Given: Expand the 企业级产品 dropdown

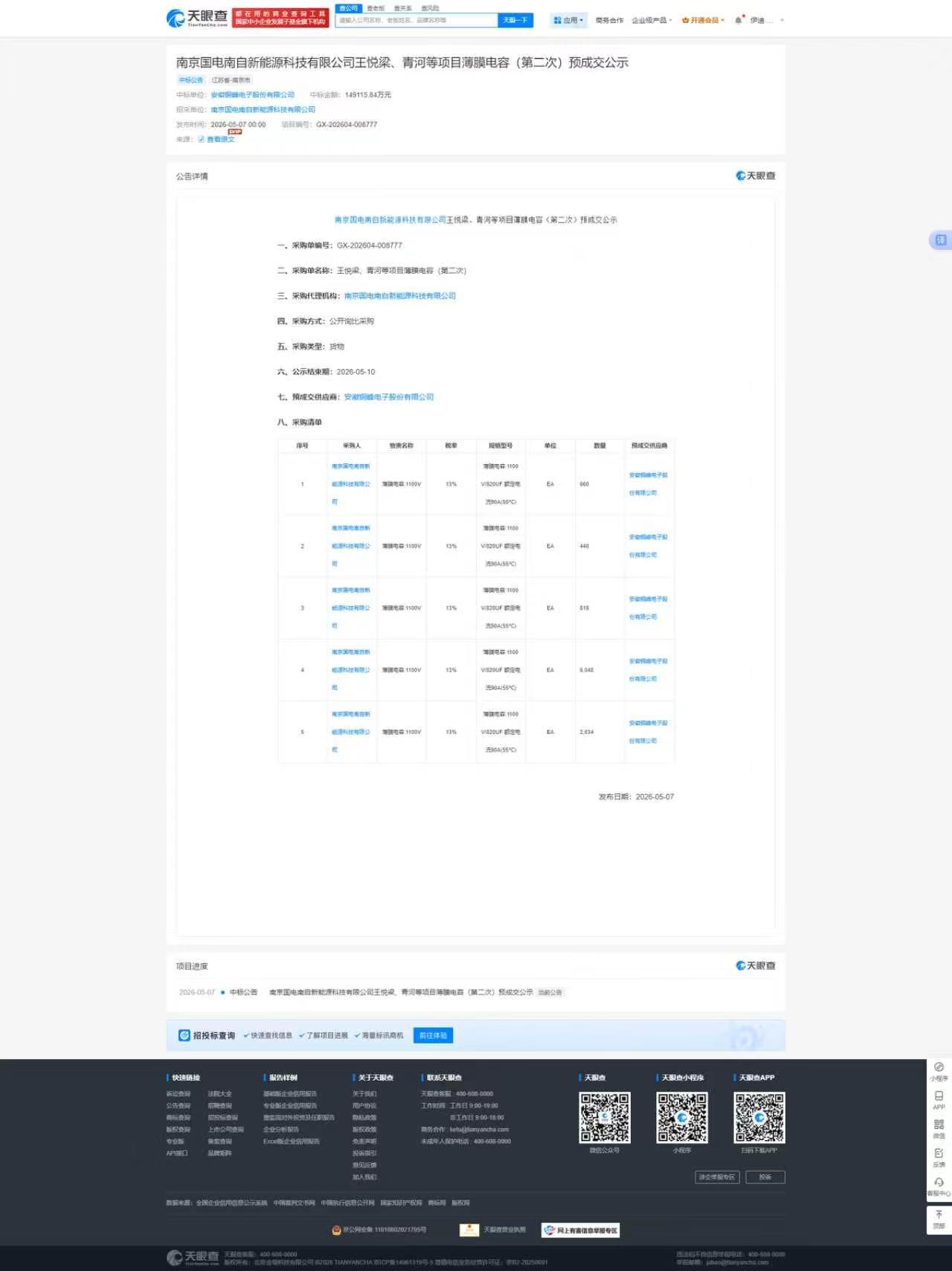Looking at the screenshot, I should 652,20.
